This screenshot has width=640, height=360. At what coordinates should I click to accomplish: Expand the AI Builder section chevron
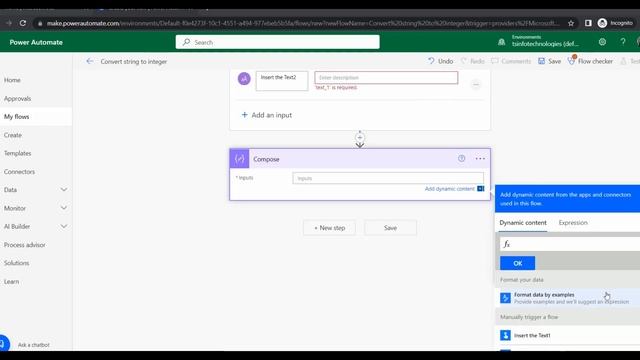pos(64,227)
